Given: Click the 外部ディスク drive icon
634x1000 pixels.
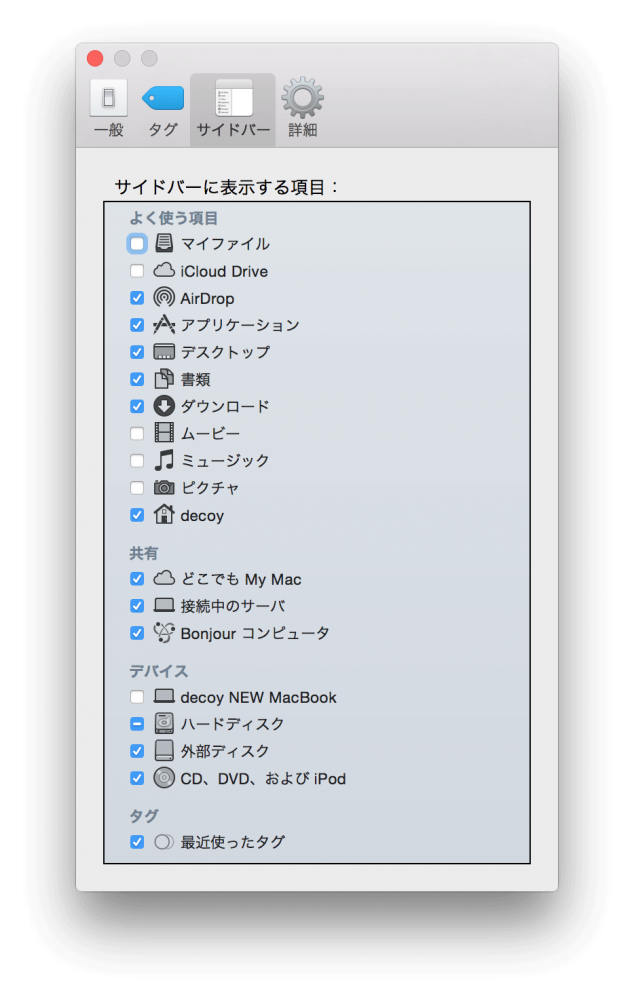Looking at the screenshot, I should 164,751.
